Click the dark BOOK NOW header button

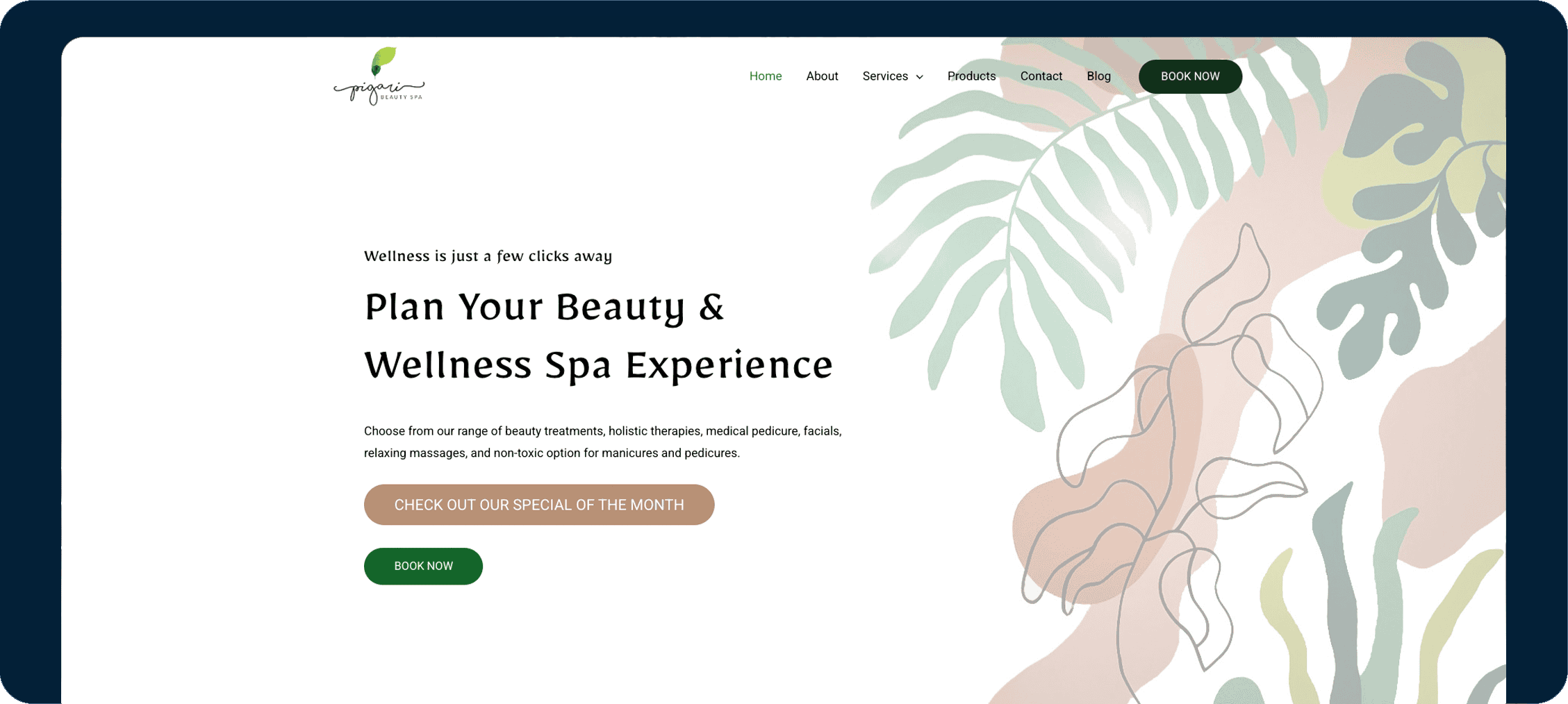[1190, 76]
